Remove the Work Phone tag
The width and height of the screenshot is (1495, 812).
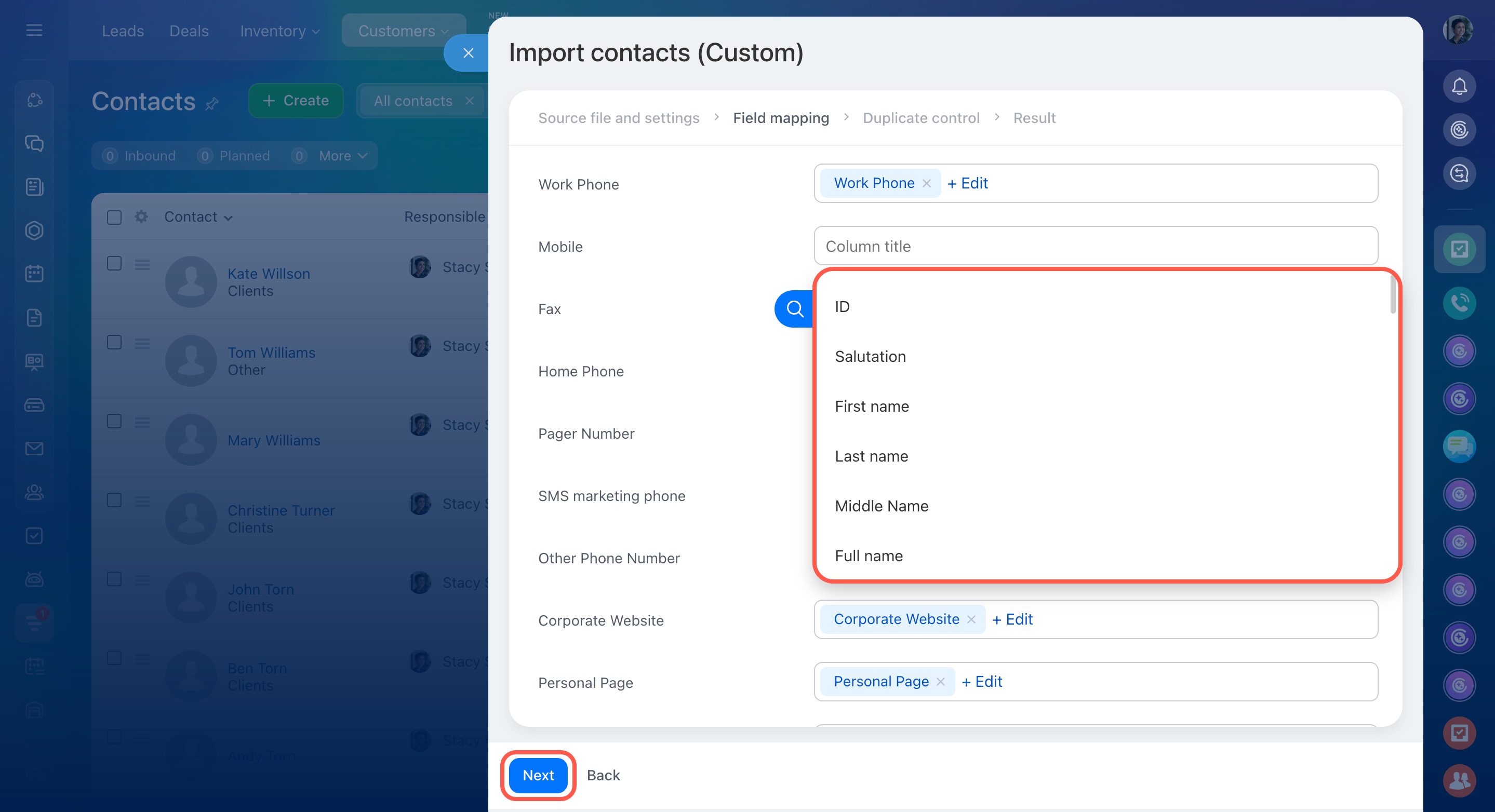coord(927,183)
